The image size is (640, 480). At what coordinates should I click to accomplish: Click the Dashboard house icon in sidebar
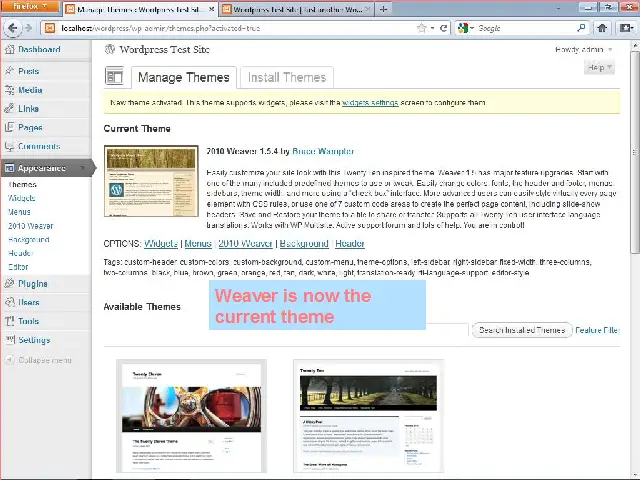[x=9, y=49]
